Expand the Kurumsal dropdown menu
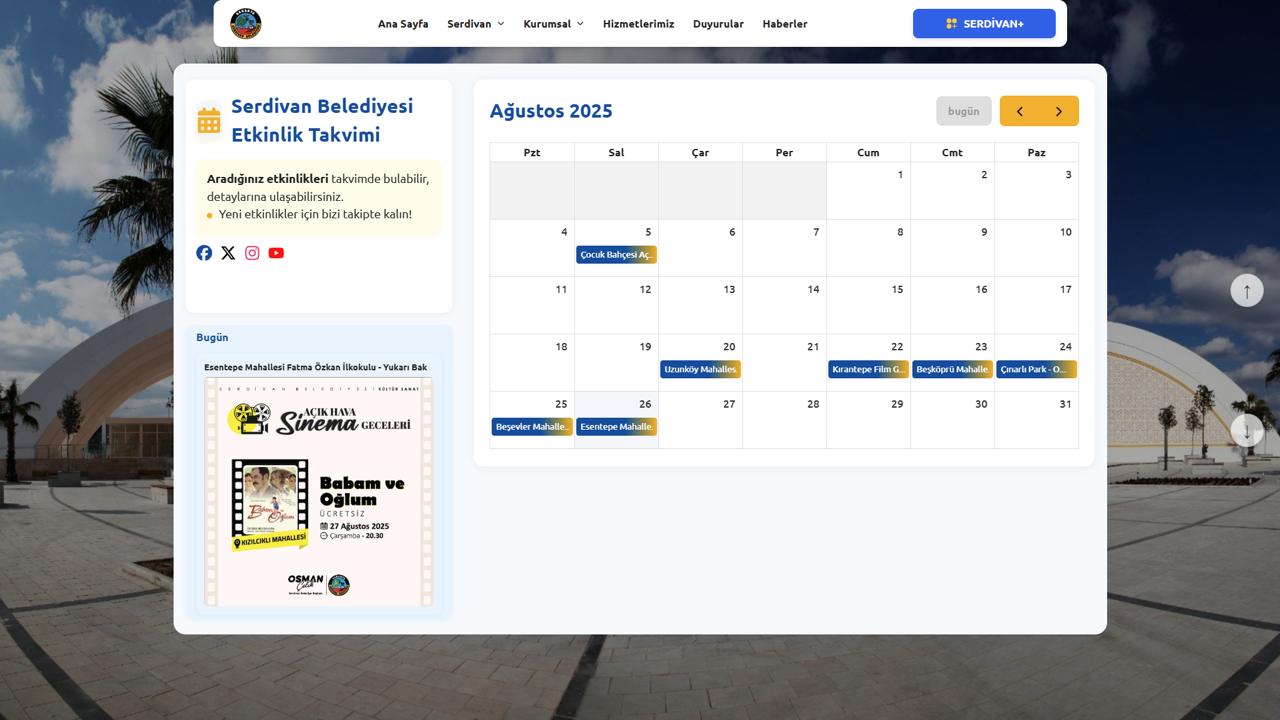The width and height of the screenshot is (1280, 720). (x=553, y=24)
